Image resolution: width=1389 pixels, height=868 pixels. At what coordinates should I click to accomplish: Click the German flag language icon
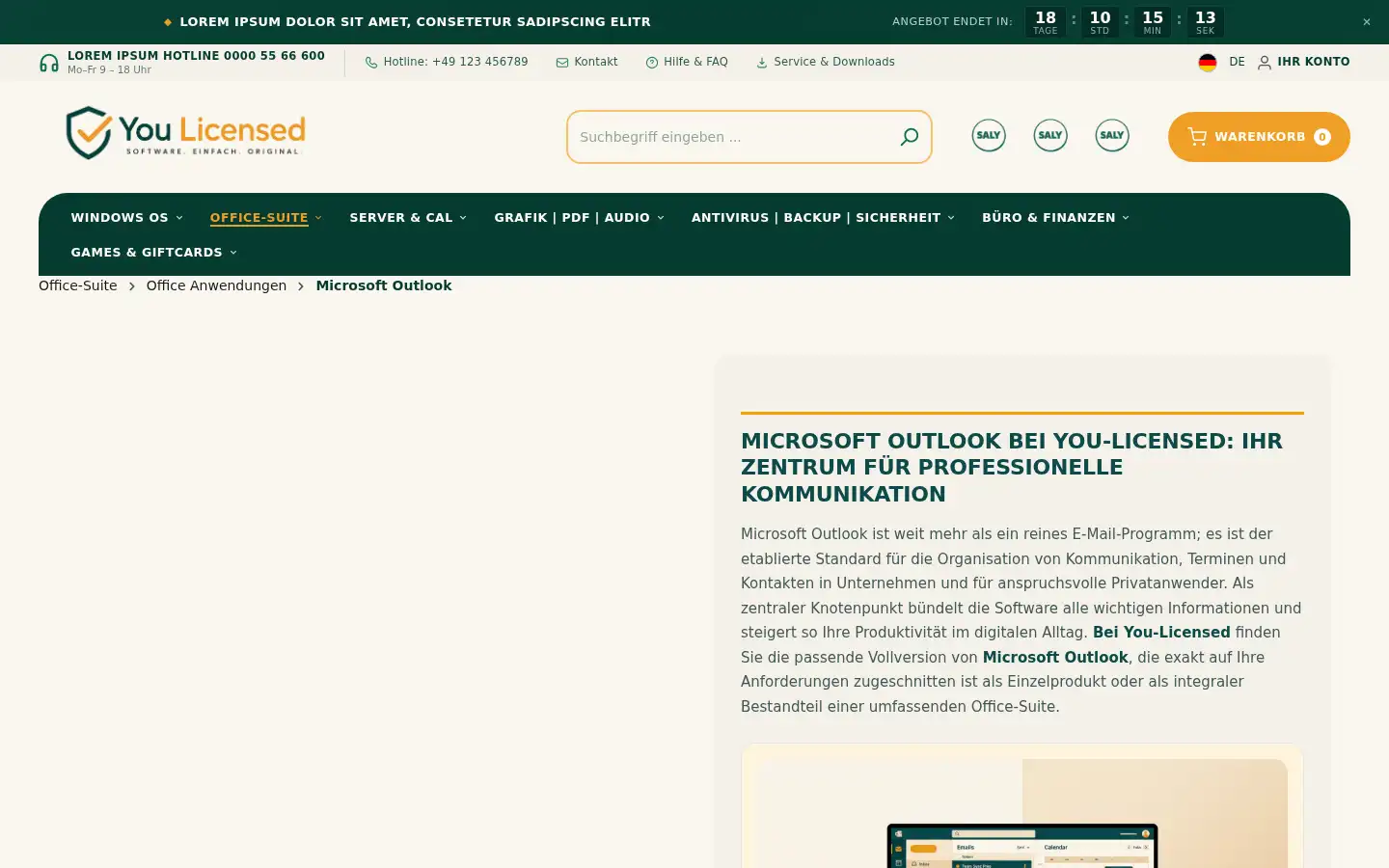coord(1208,62)
